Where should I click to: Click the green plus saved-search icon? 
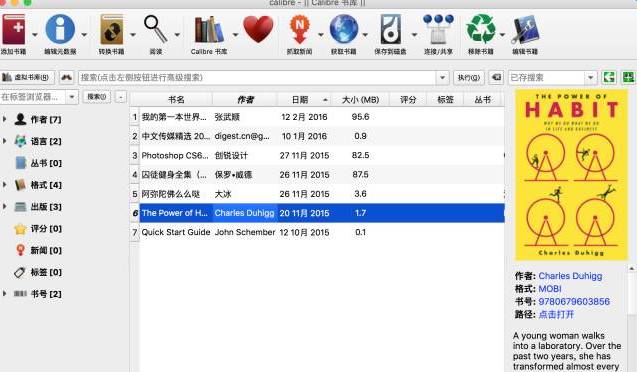tap(628, 77)
